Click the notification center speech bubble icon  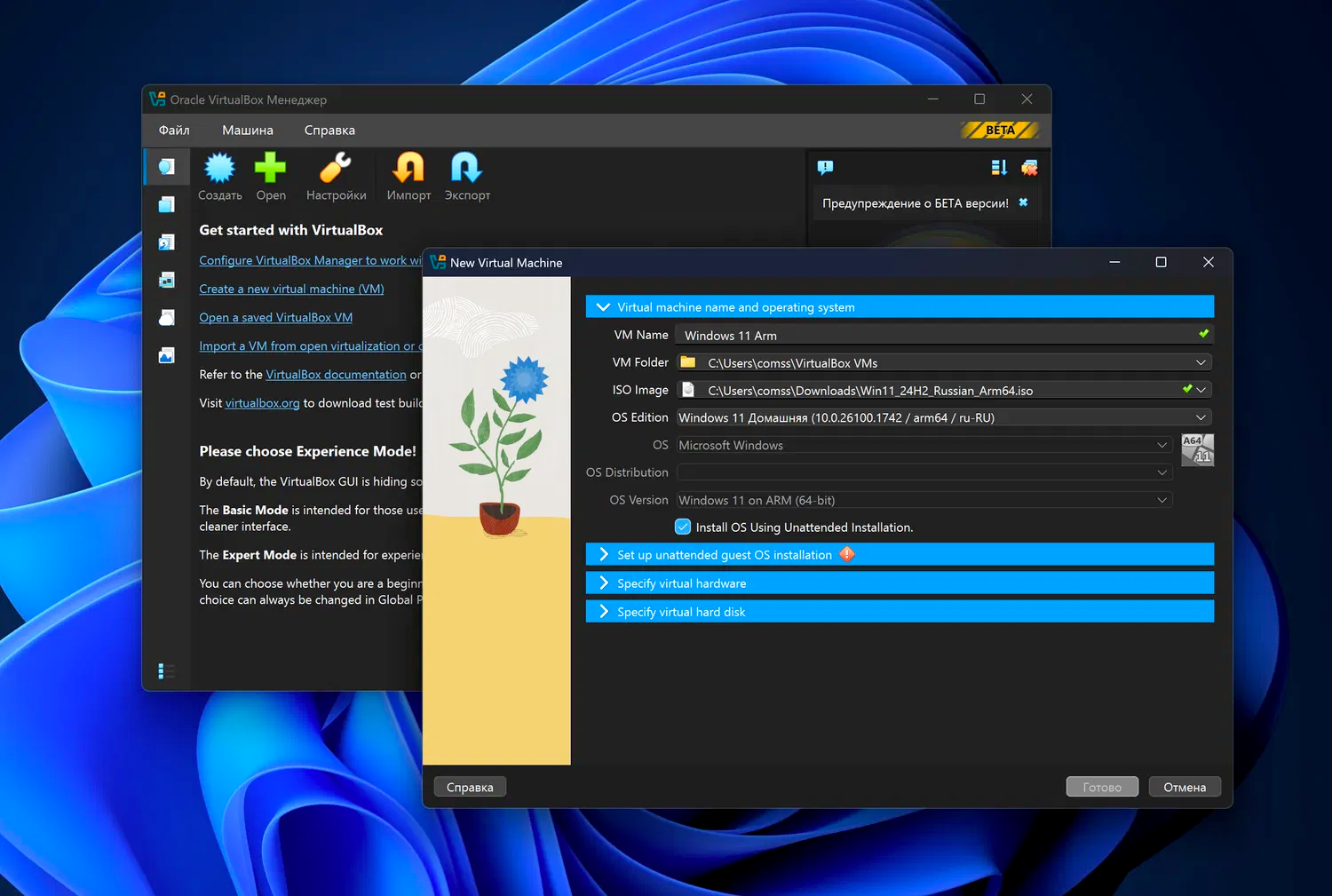(x=825, y=167)
